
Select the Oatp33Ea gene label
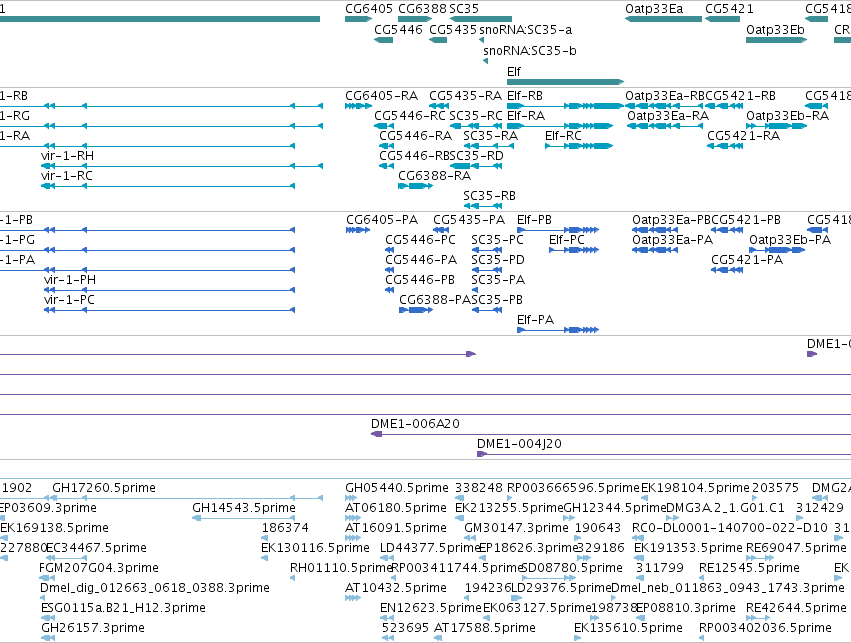coord(654,9)
